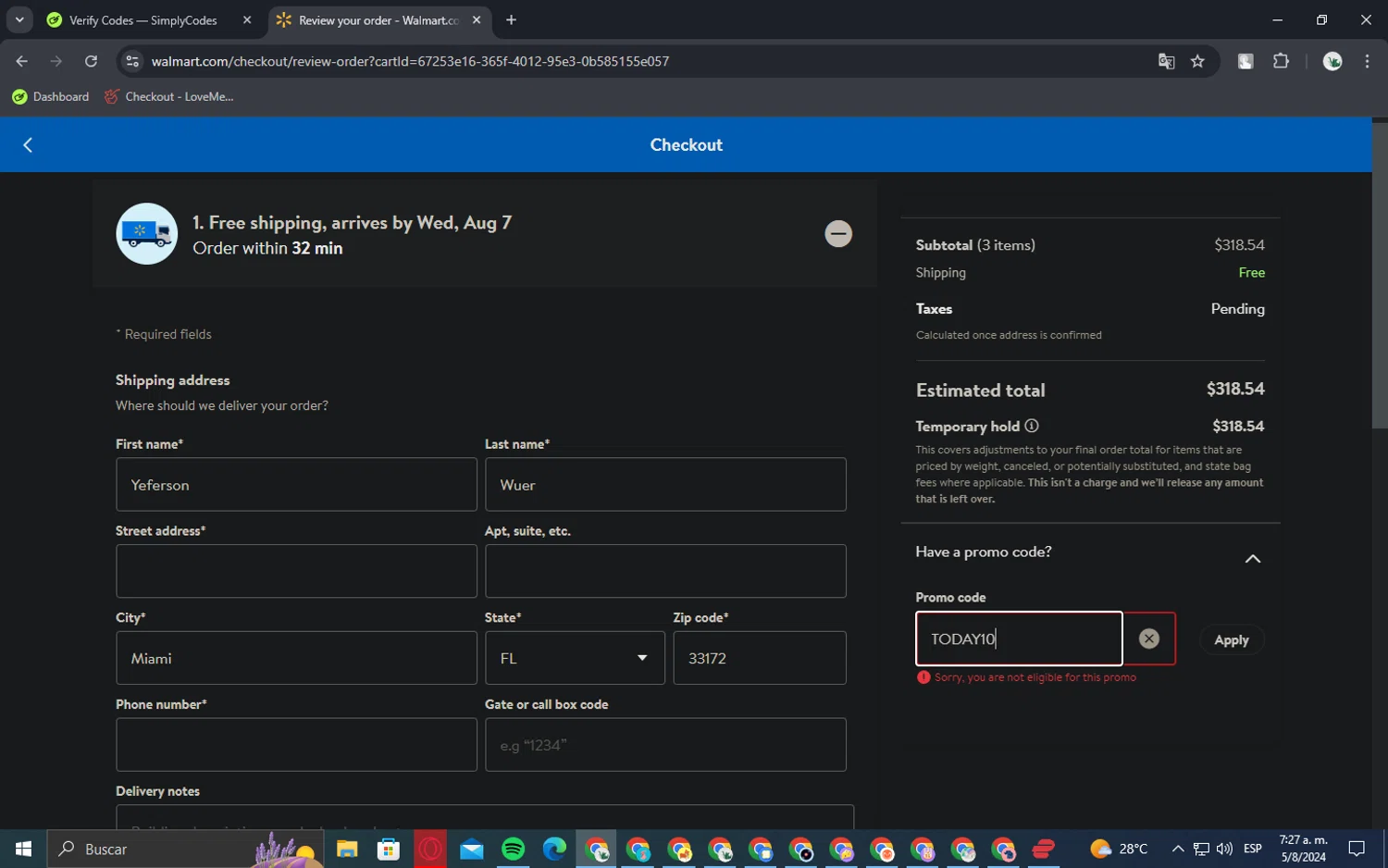The image size is (1388, 868).
Task: Select the Review your order Walmart tab
Action: (379, 20)
